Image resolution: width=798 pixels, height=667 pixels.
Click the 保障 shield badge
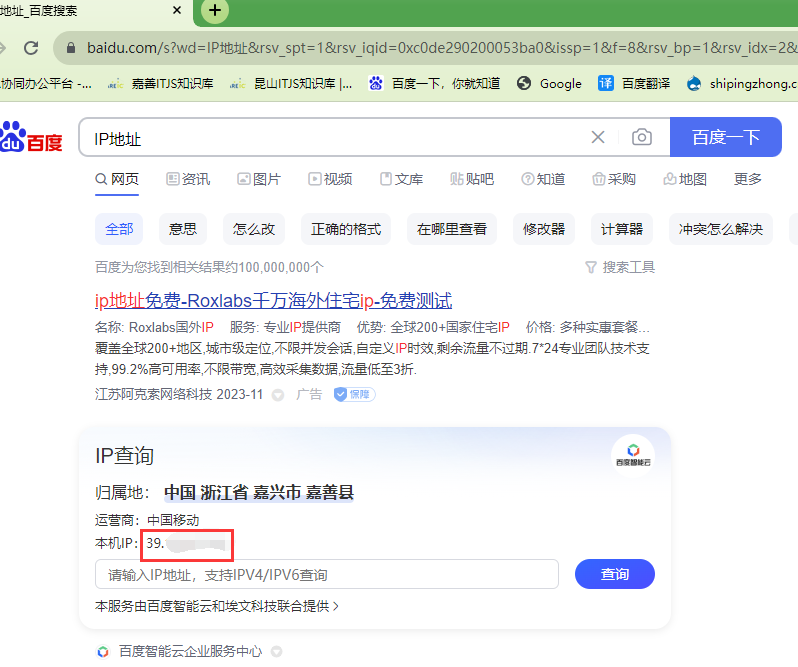point(355,394)
